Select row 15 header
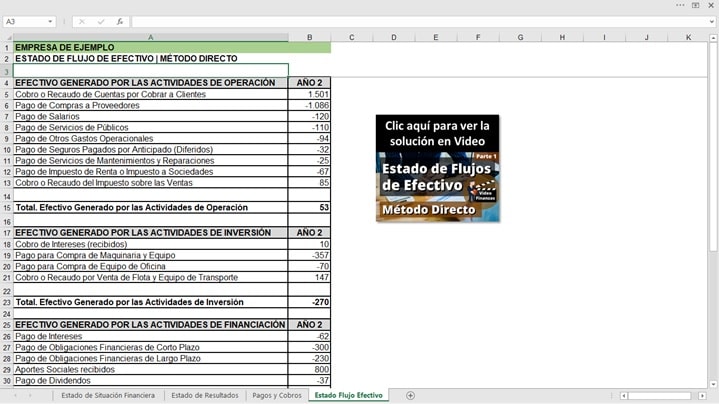This screenshot has height=404, width=719. tap(6, 207)
